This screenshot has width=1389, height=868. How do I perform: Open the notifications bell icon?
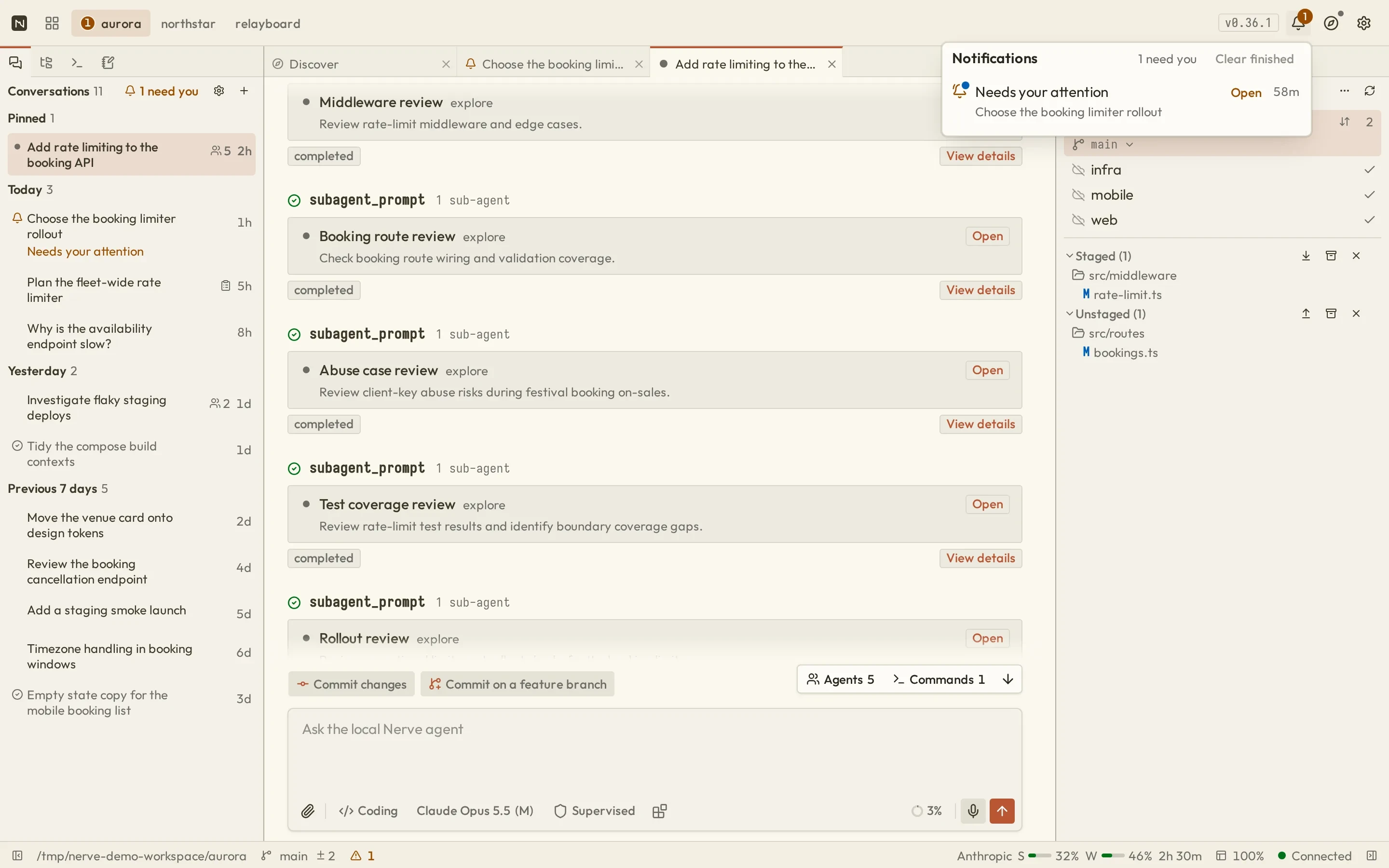tap(1298, 23)
